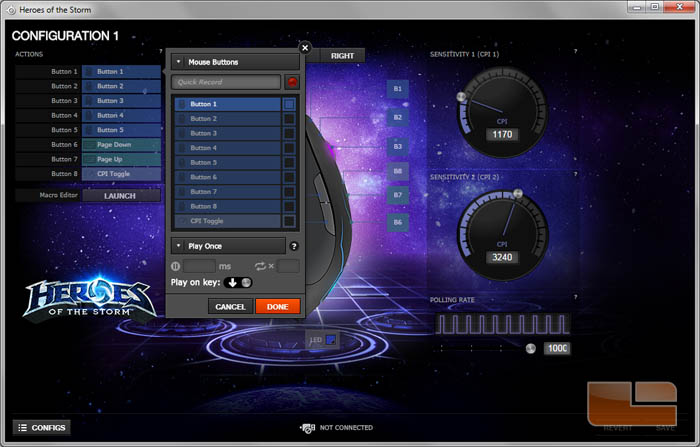Tick the checkbox beside Button 3 in the popup list
Screen dimensions: 700x447
(289, 134)
